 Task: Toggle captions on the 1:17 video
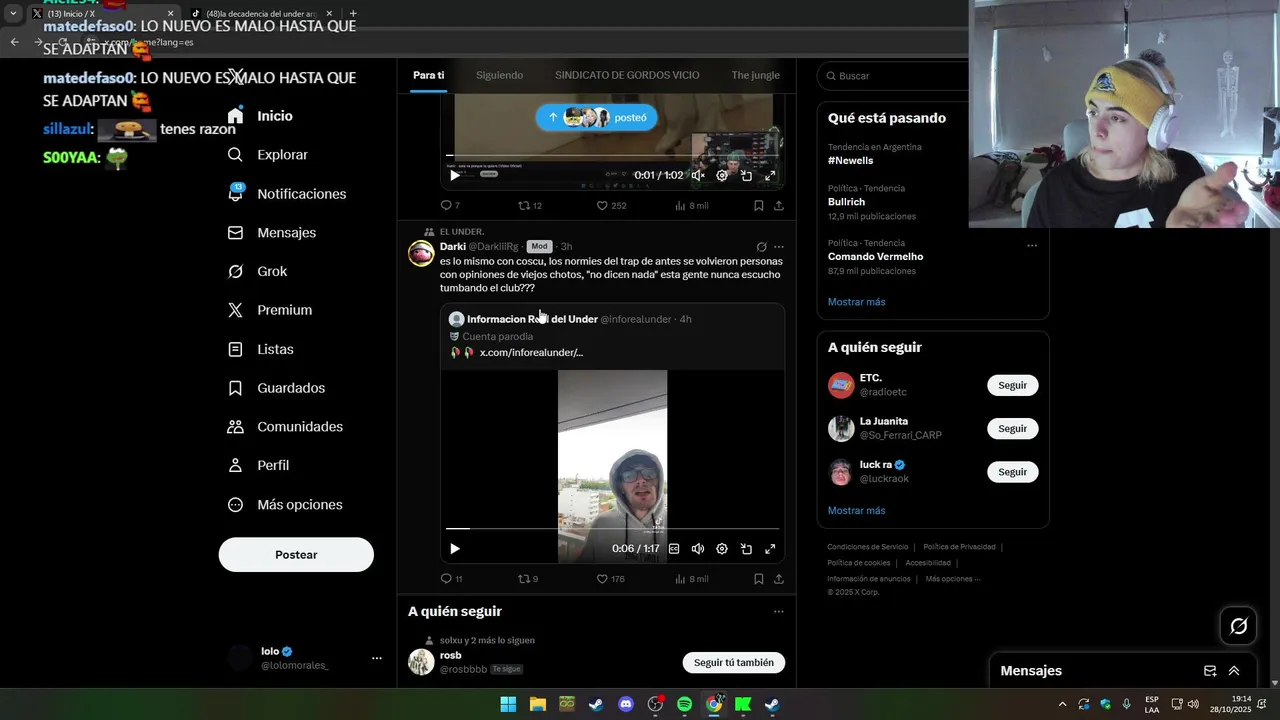[674, 548]
